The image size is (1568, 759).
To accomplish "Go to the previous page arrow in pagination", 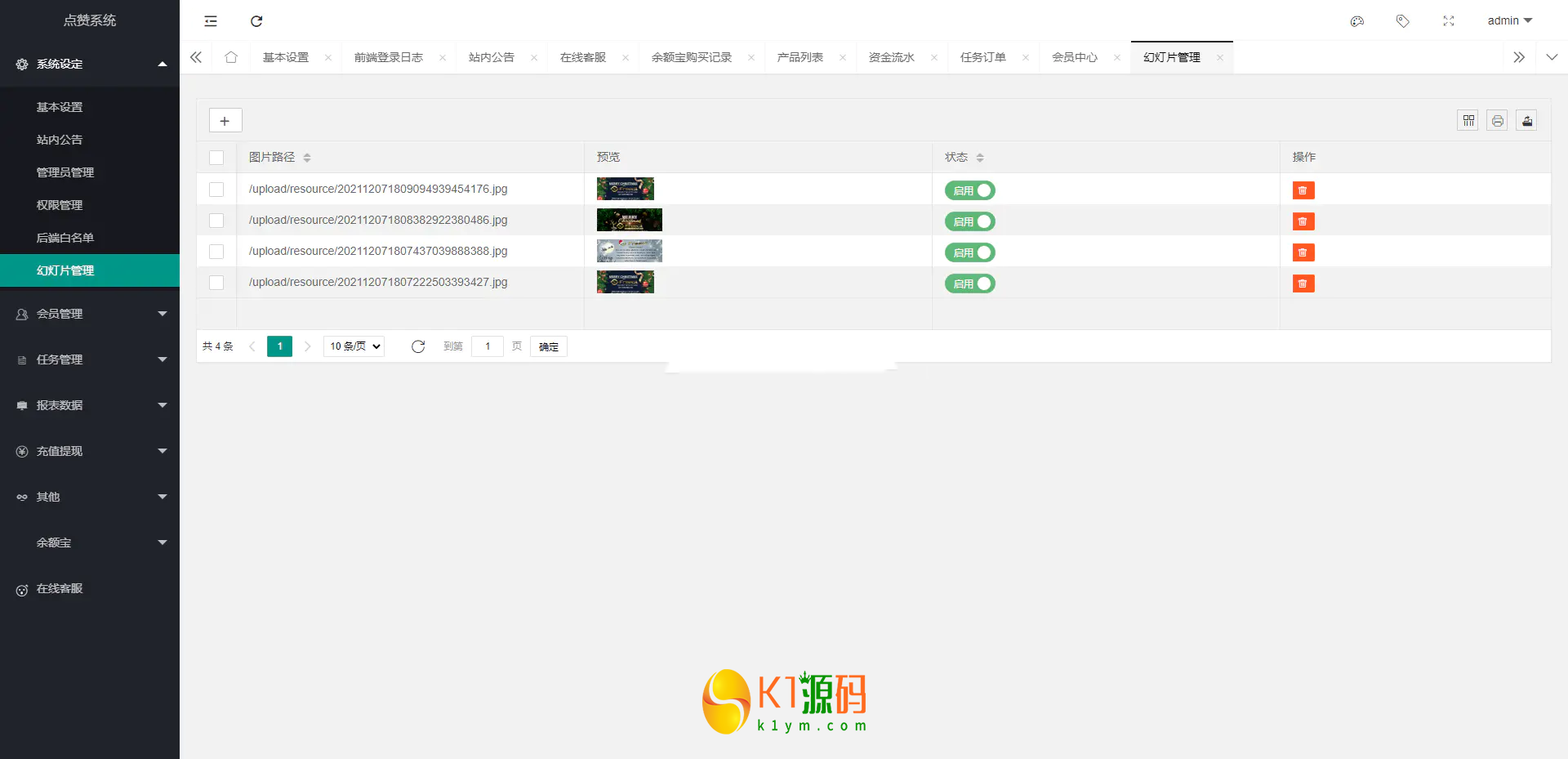I will [x=252, y=346].
